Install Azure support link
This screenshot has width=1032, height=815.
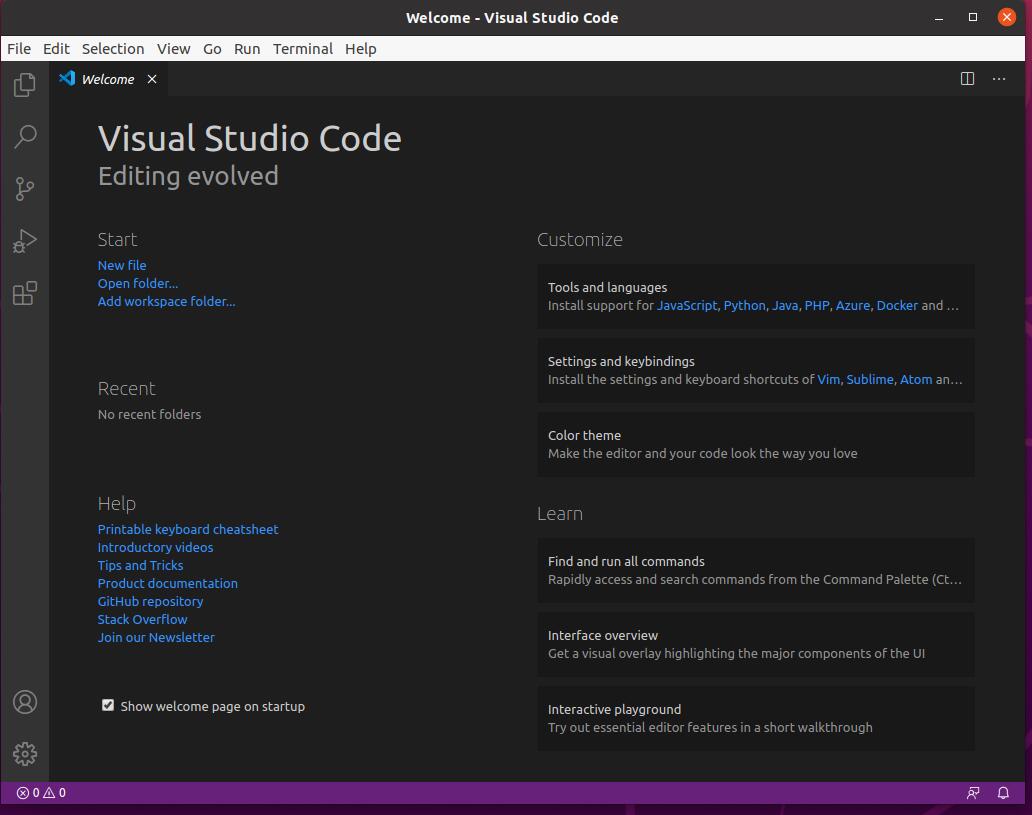click(852, 305)
